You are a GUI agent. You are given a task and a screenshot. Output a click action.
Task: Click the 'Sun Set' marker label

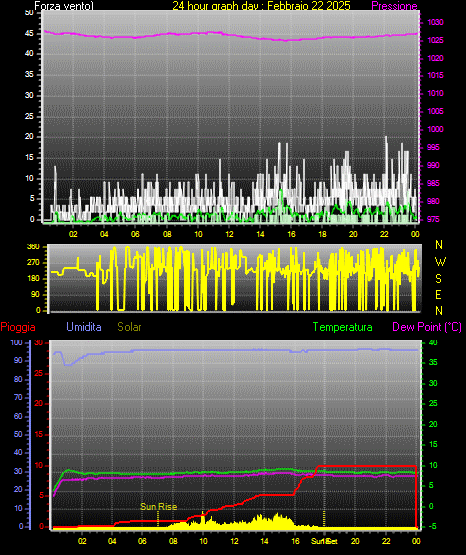[324, 541]
